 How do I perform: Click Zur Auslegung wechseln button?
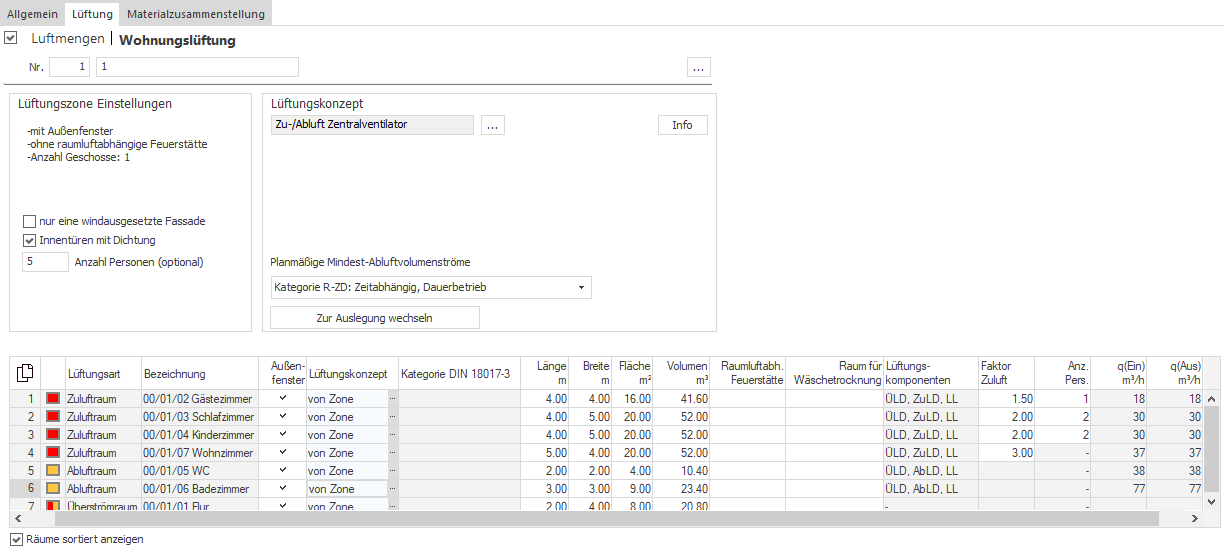click(x=375, y=318)
